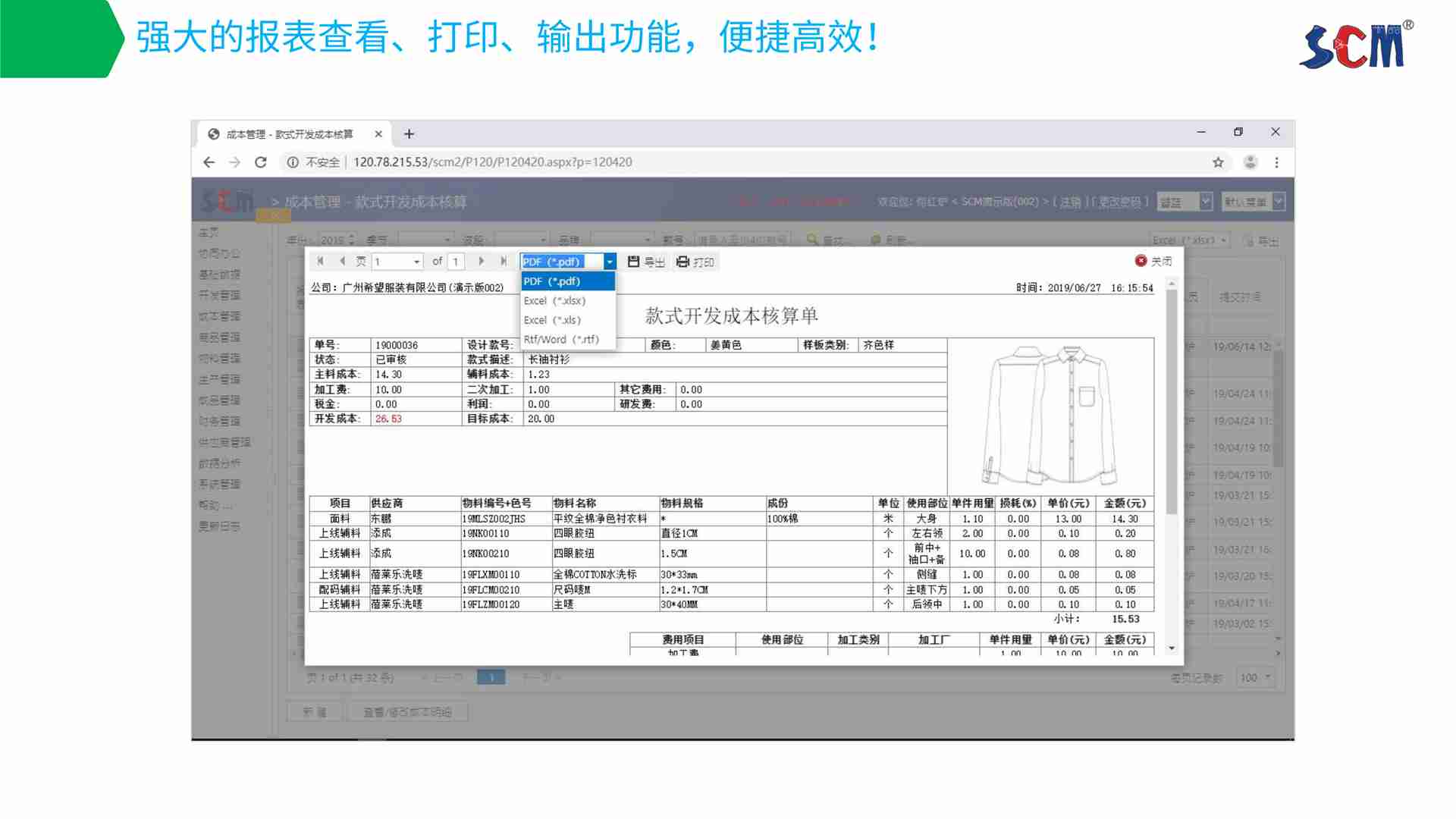Close the 成本管理 browser tab

coord(378,134)
